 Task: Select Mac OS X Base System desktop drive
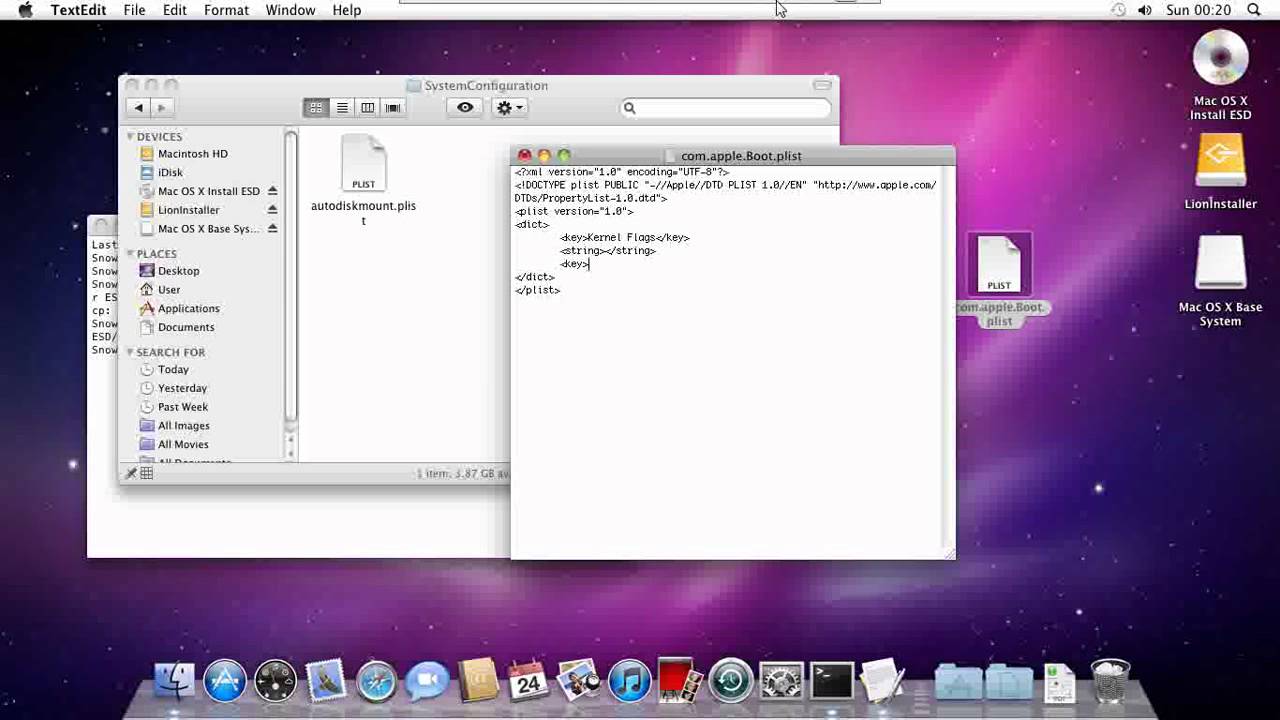(1221, 281)
